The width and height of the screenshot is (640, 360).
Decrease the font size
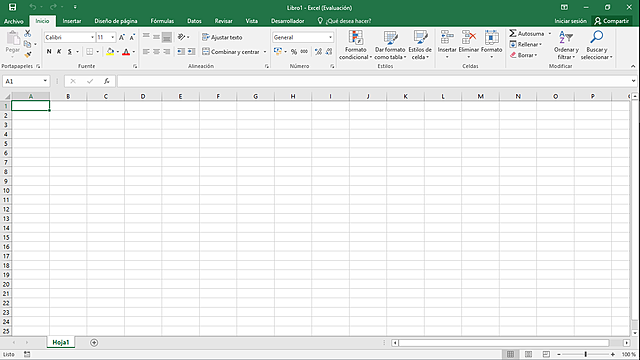[132, 37]
